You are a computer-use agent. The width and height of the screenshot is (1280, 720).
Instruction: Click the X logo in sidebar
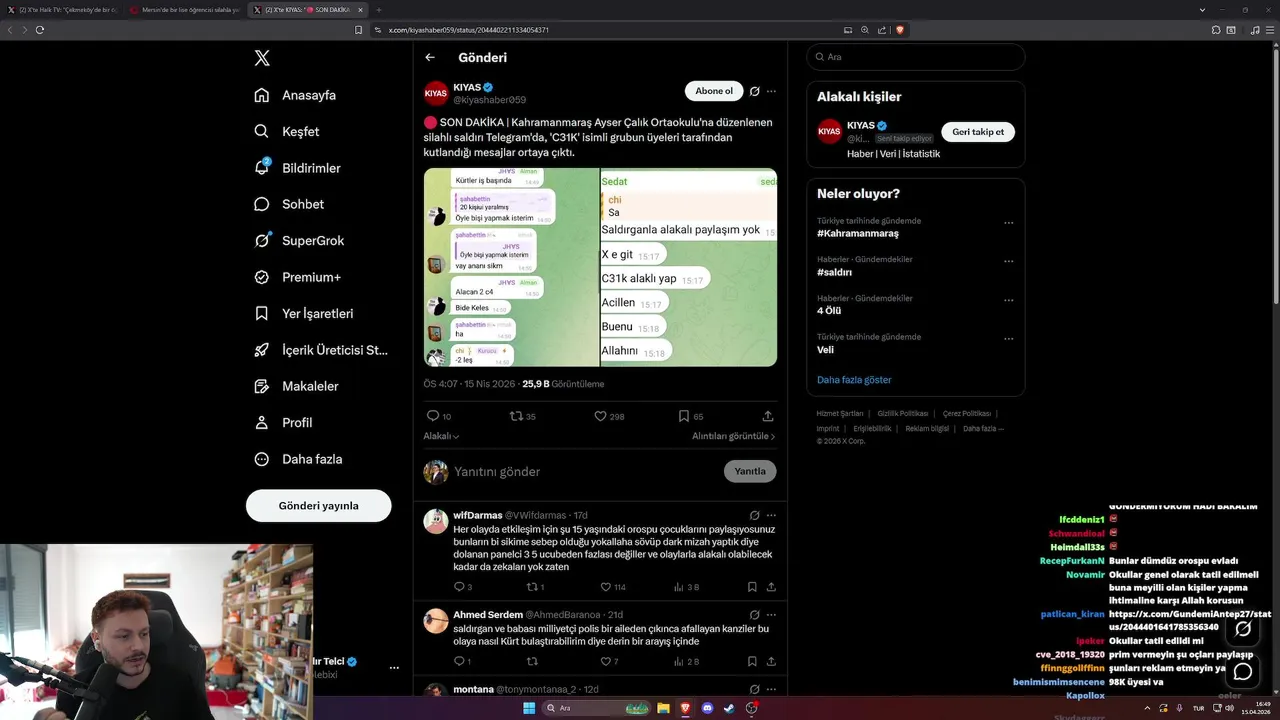point(262,58)
